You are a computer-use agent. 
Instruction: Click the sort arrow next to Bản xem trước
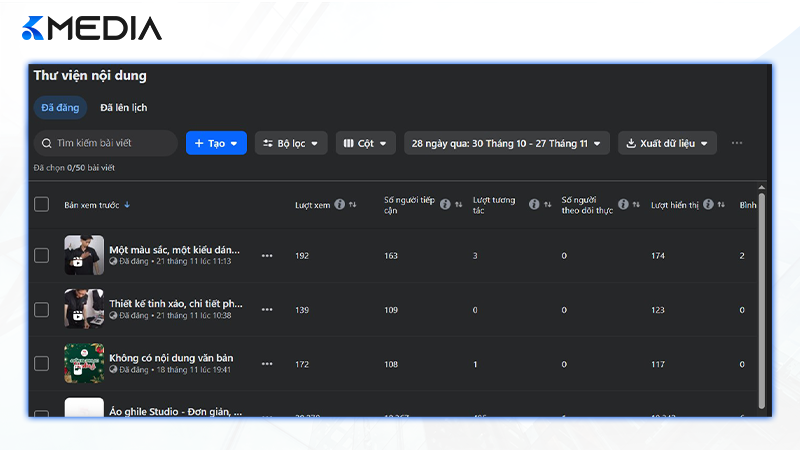click(x=127, y=205)
